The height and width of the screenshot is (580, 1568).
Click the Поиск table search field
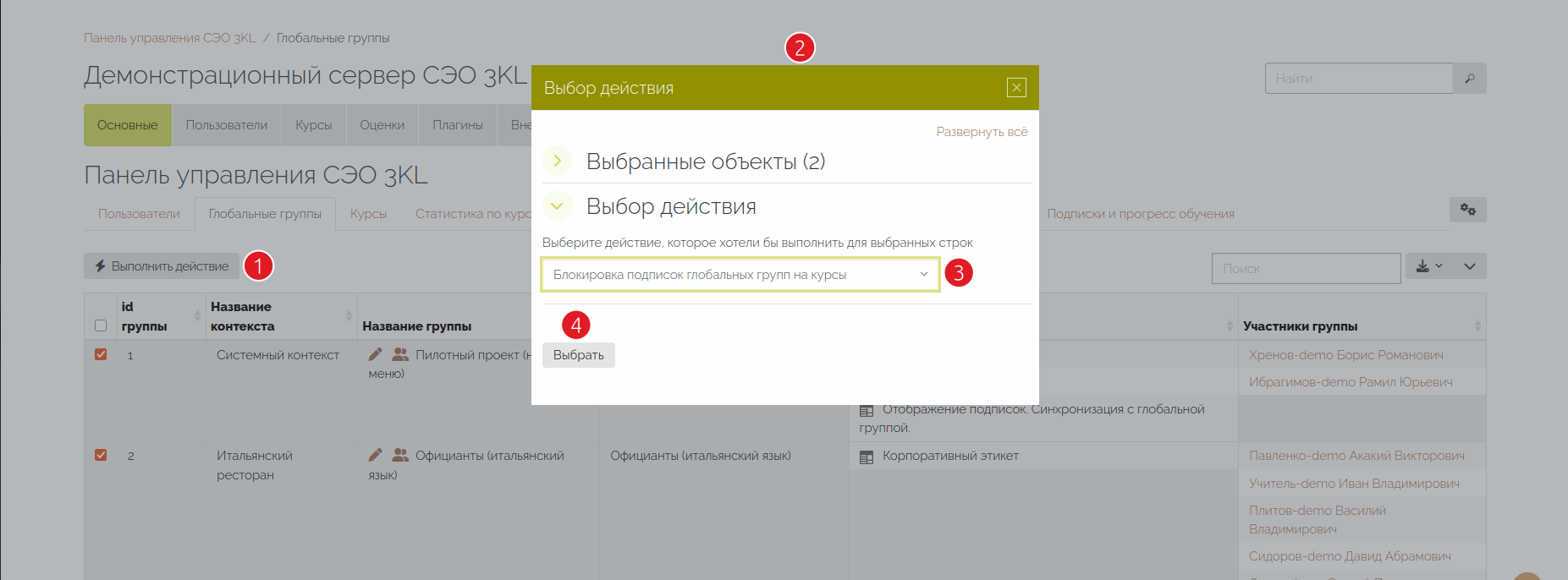tap(1305, 268)
